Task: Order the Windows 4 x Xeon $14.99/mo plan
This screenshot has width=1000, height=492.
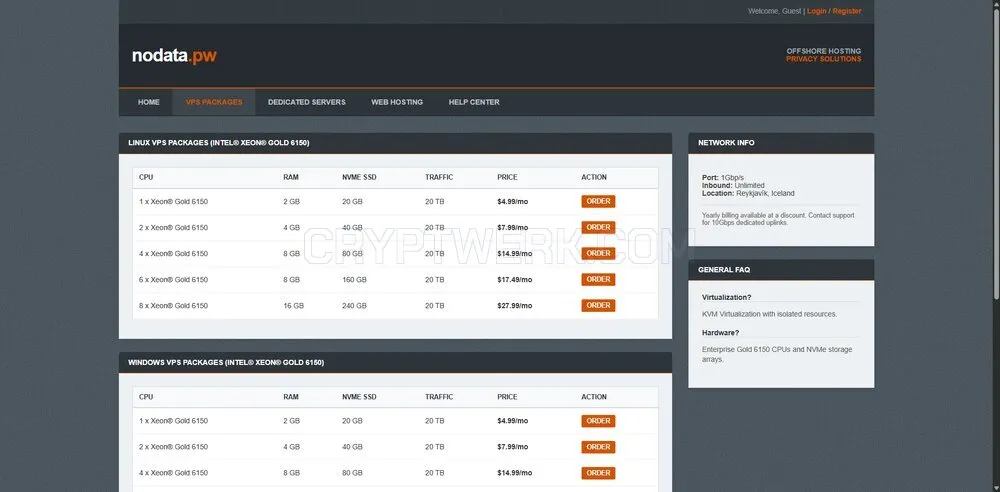Action: coord(598,473)
